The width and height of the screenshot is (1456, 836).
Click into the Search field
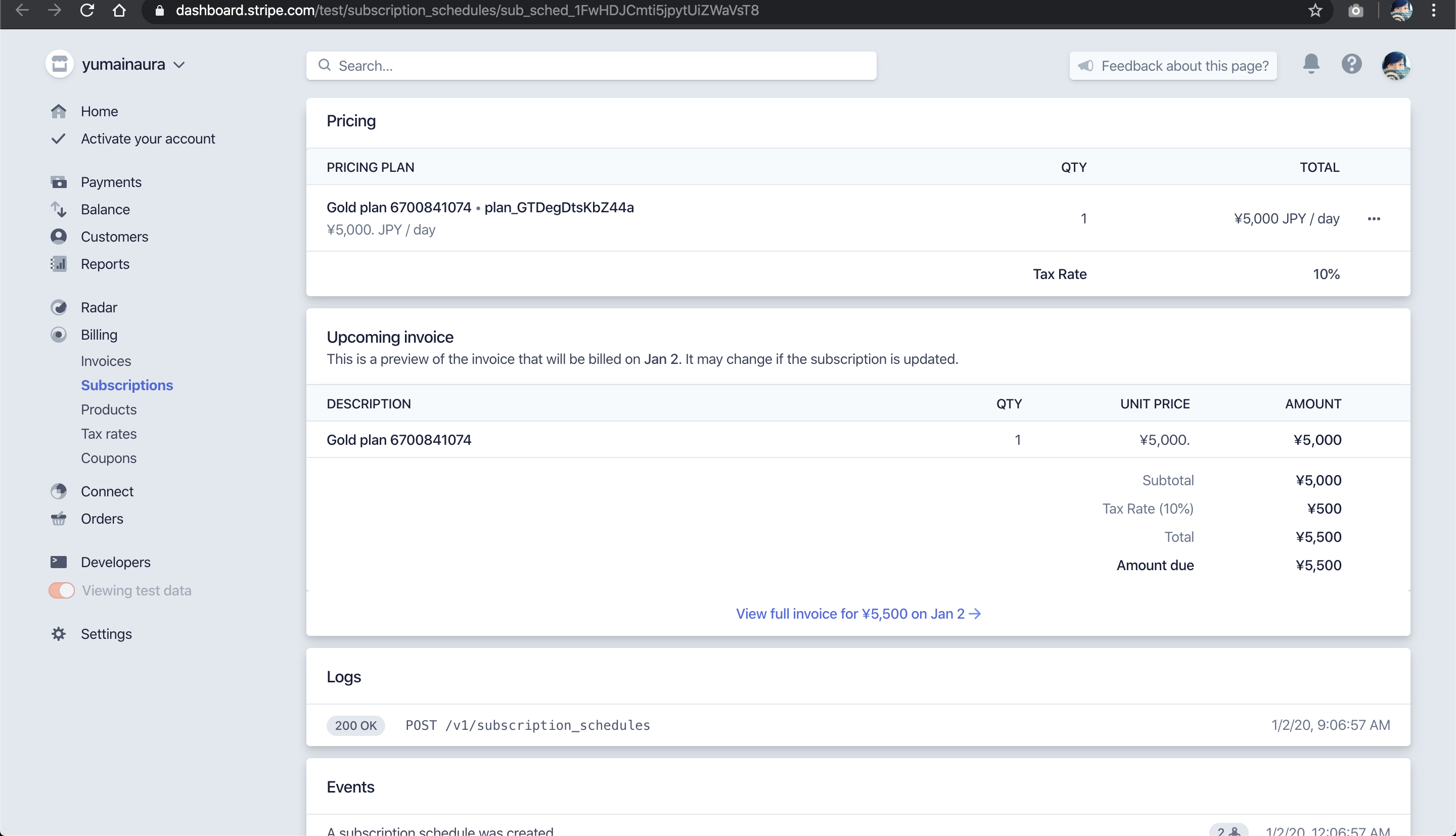tap(591, 66)
